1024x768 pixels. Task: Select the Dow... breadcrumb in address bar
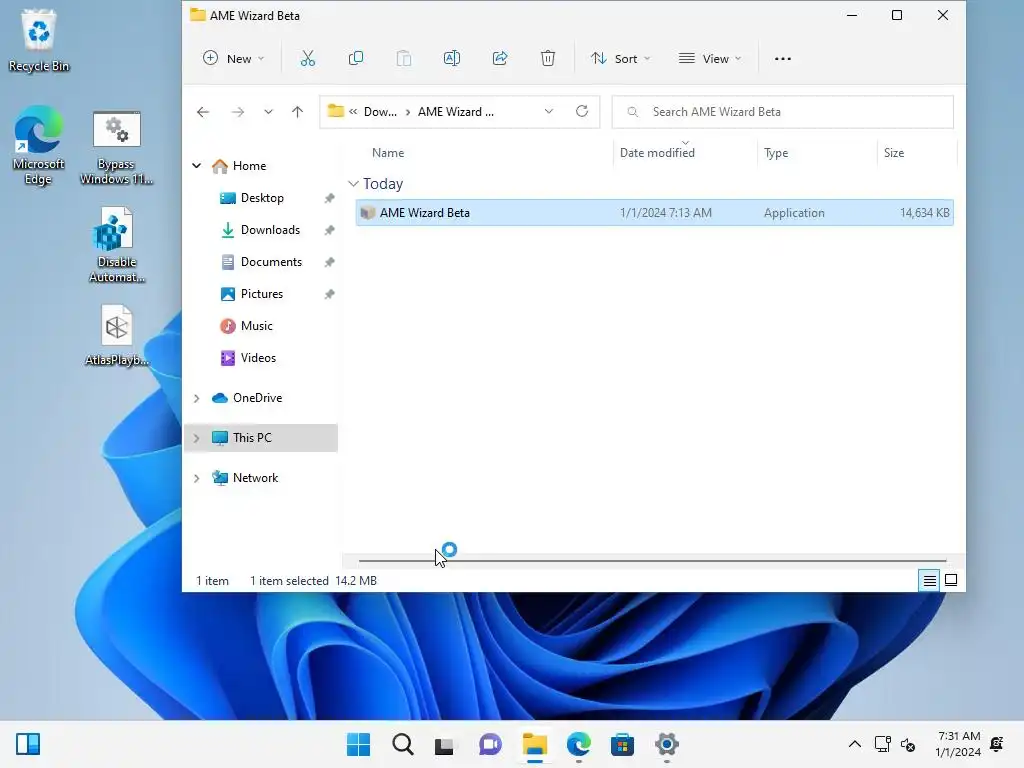(x=380, y=112)
